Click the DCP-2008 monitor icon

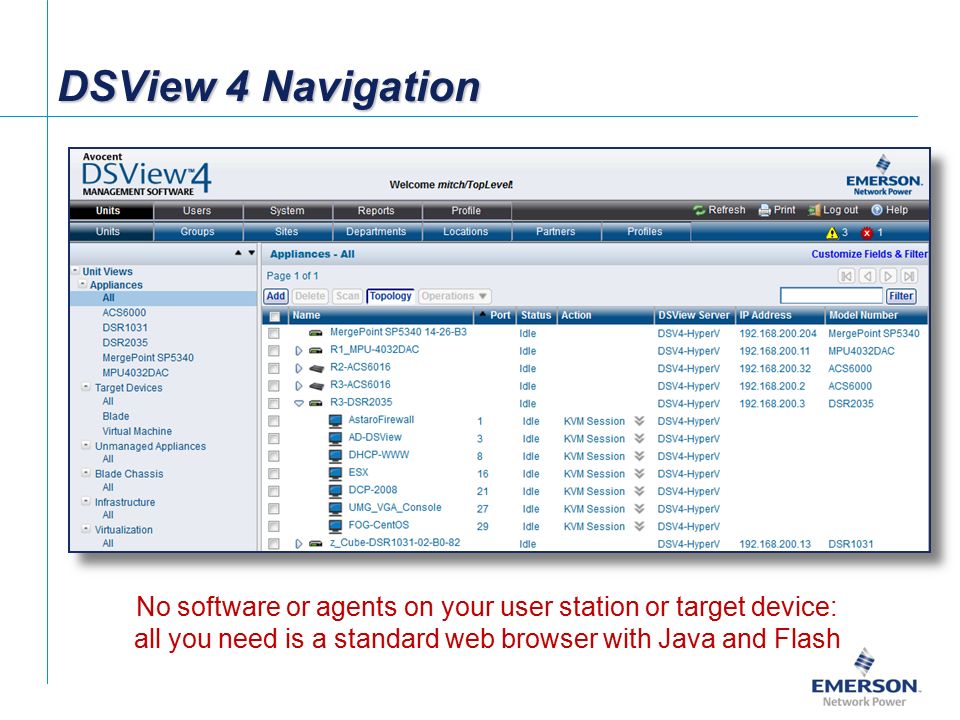(x=336, y=491)
